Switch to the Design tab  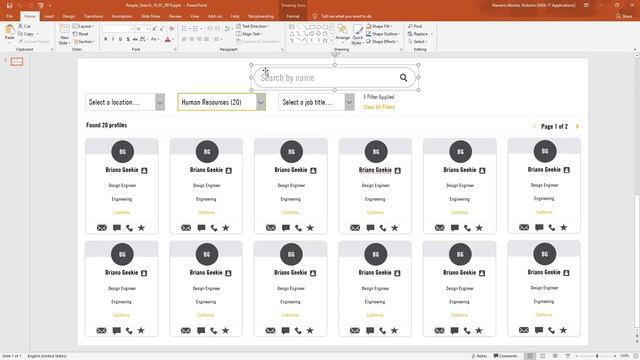click(69, 16)
